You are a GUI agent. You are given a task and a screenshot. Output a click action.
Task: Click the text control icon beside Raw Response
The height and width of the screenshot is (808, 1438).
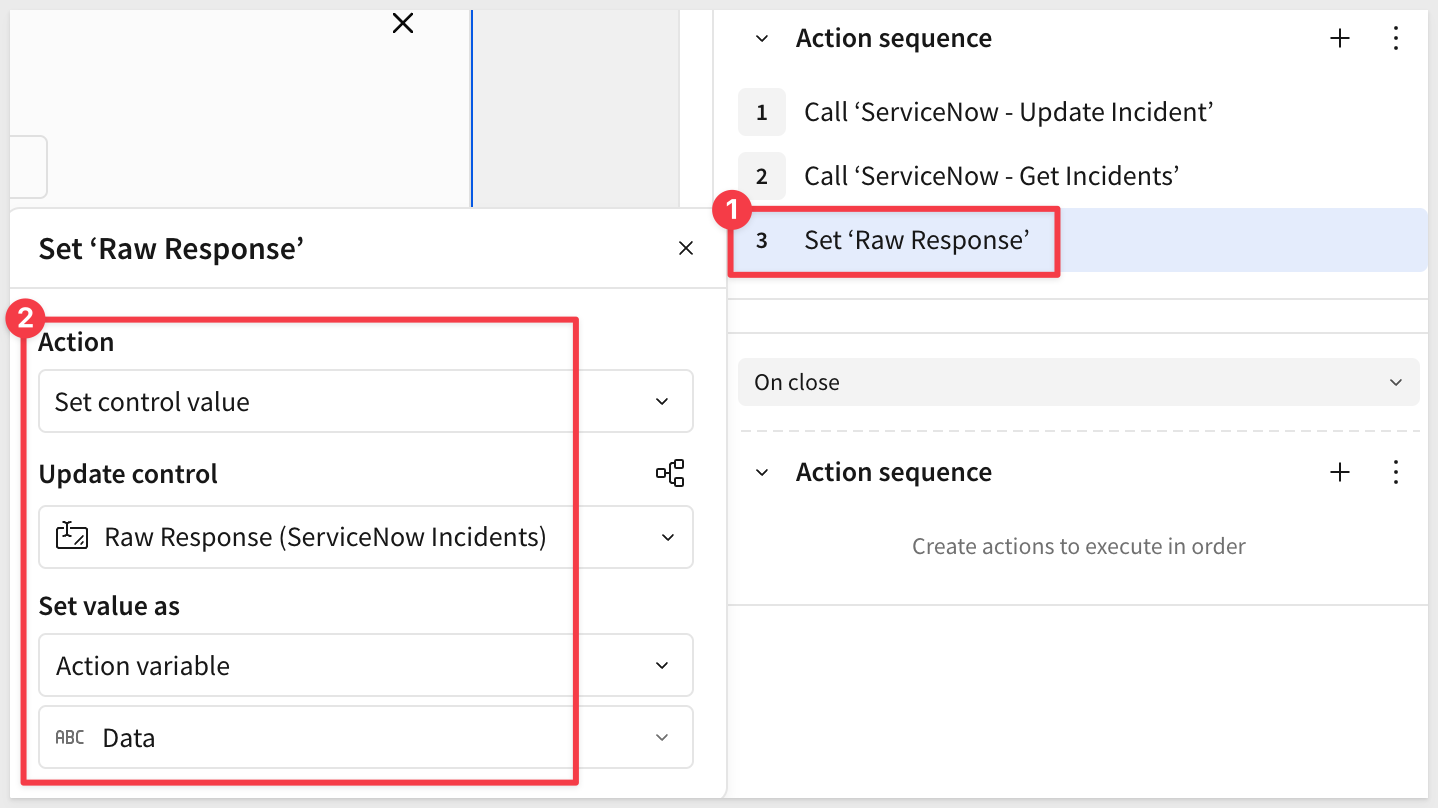click(72, 537)
